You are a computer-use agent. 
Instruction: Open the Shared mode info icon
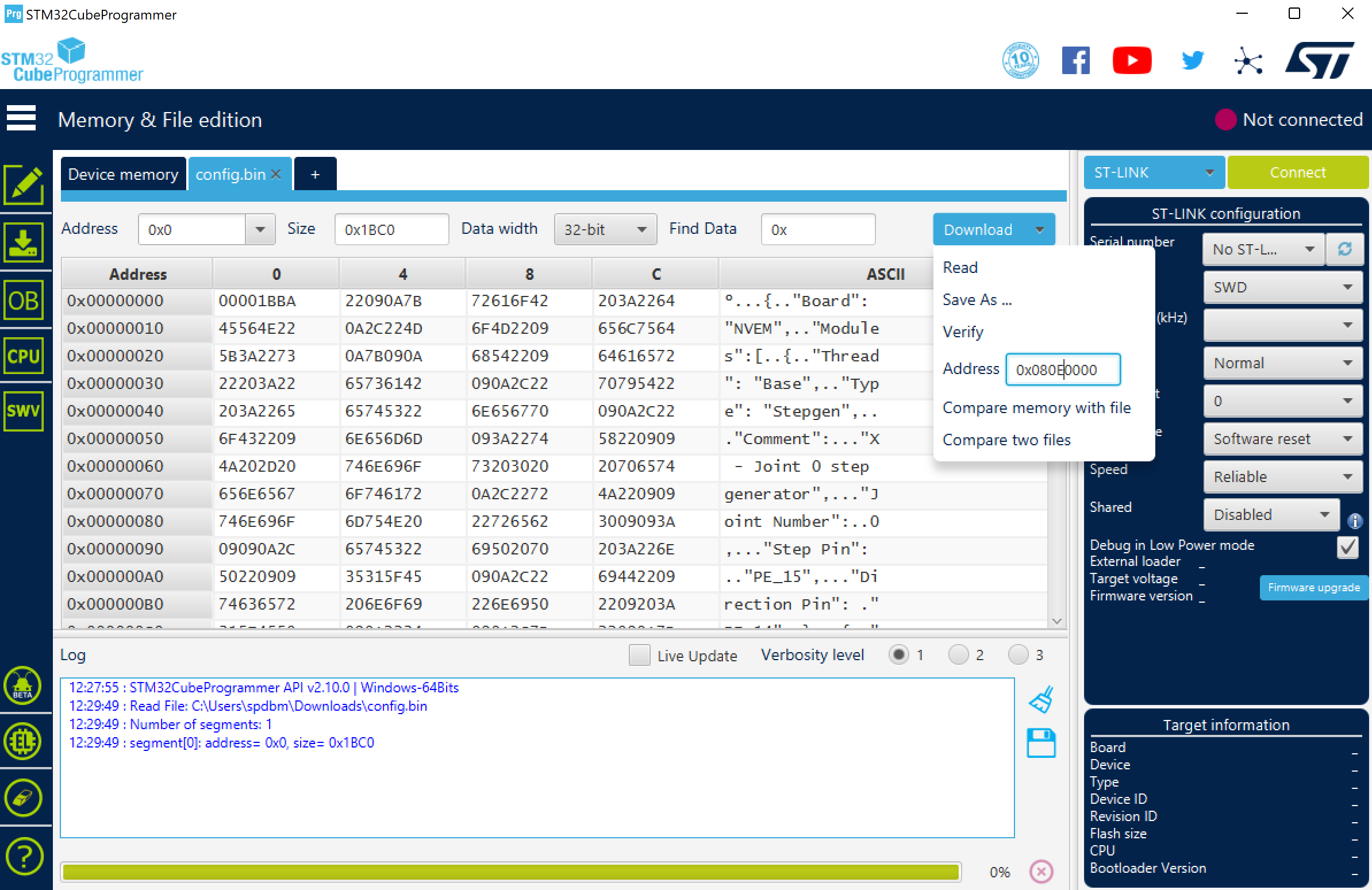1355,521
